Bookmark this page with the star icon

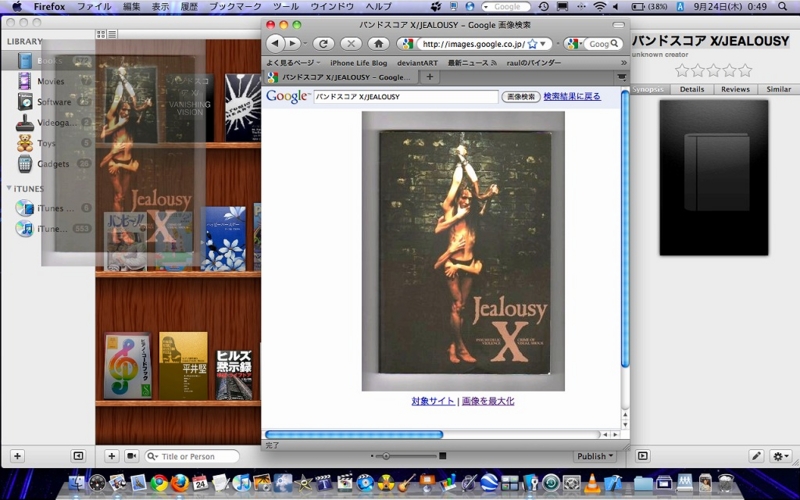[532, 44]
